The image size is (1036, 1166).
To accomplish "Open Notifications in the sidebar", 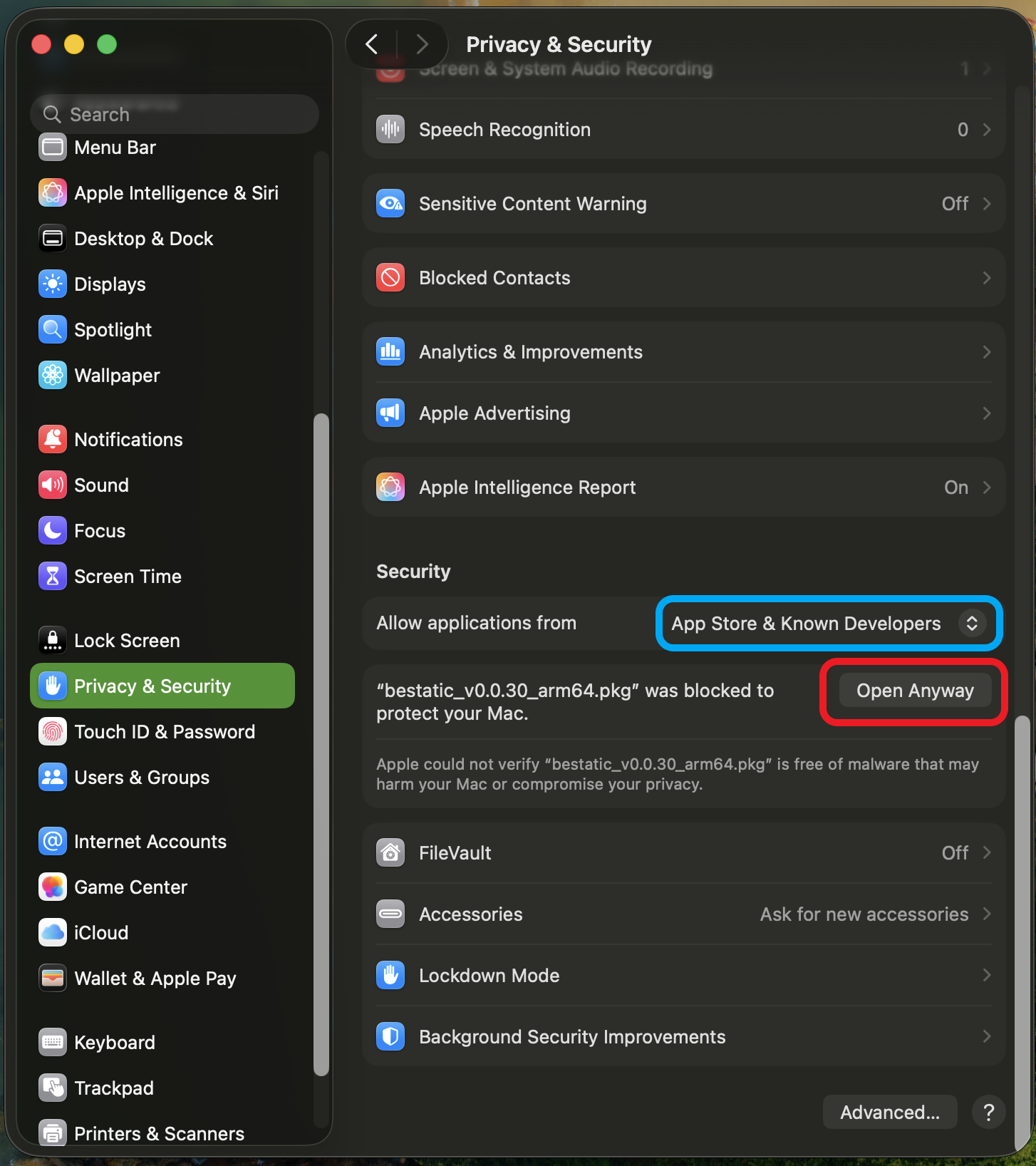I will pos(128,440).
